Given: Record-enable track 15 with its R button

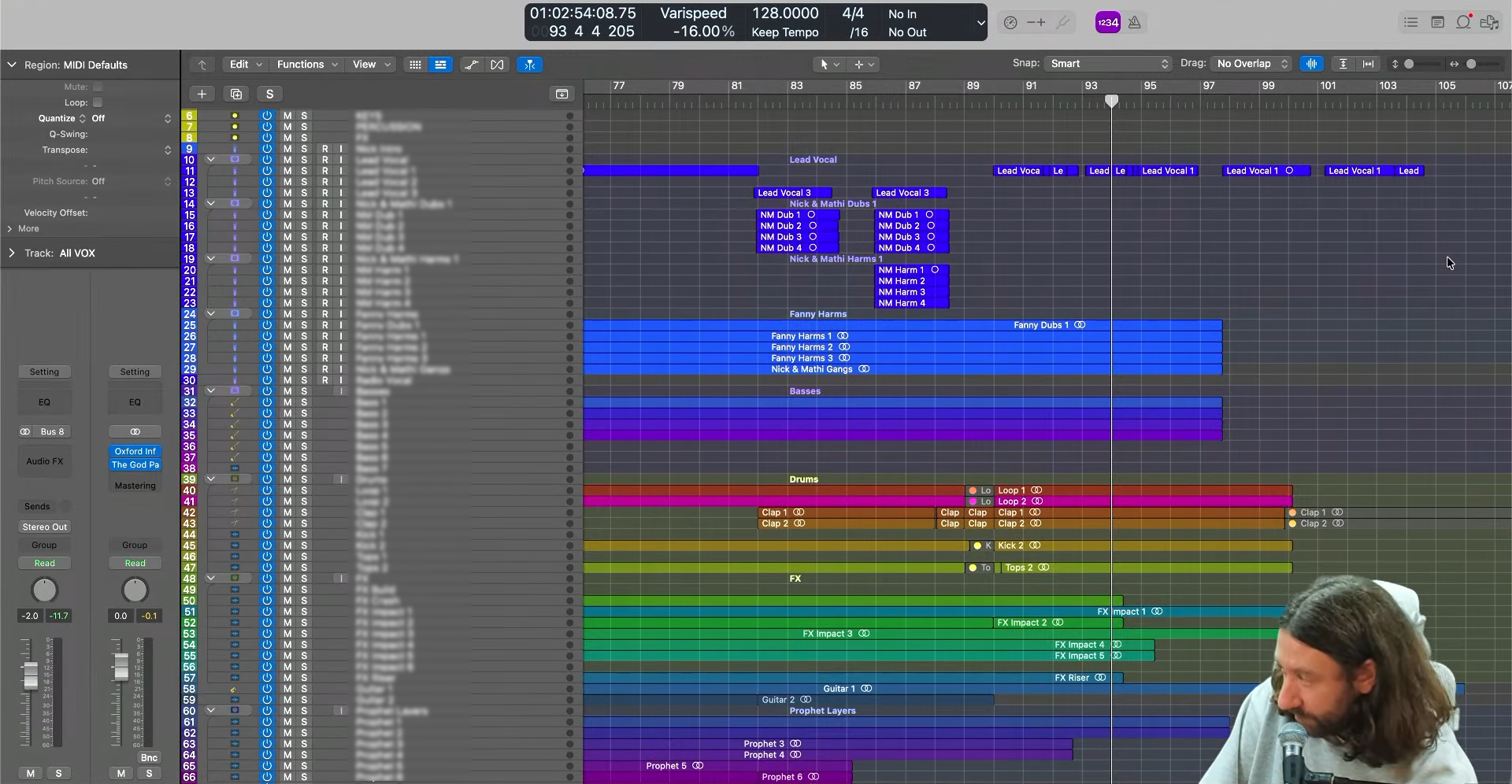Looking at the screenshot, I should (324, 215).
